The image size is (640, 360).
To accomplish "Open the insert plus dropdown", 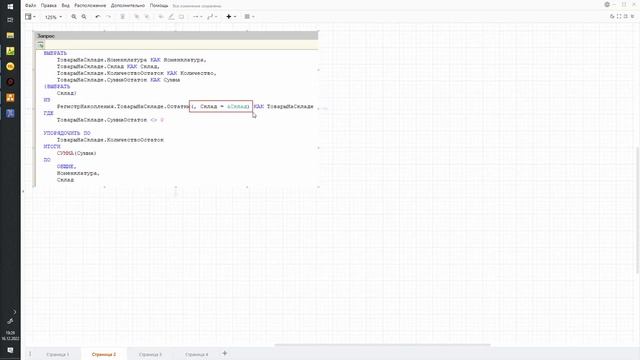I will (x=231, y=17).
